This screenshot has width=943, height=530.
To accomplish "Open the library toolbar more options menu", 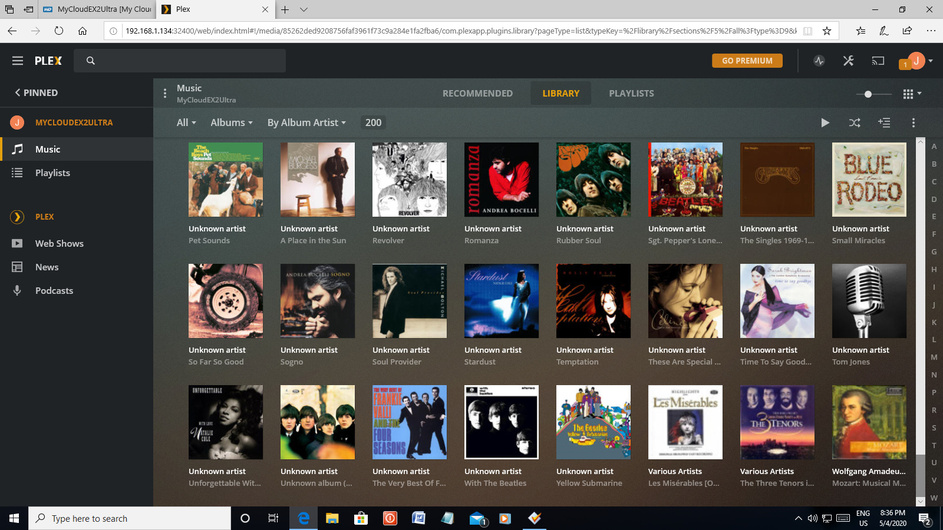I will (x=913, y=123).
